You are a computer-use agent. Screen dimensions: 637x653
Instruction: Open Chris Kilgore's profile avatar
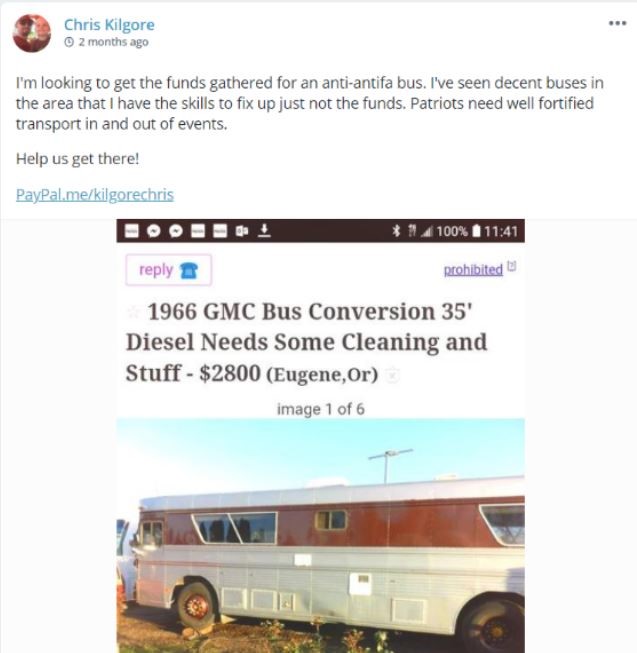coord(32,33)
